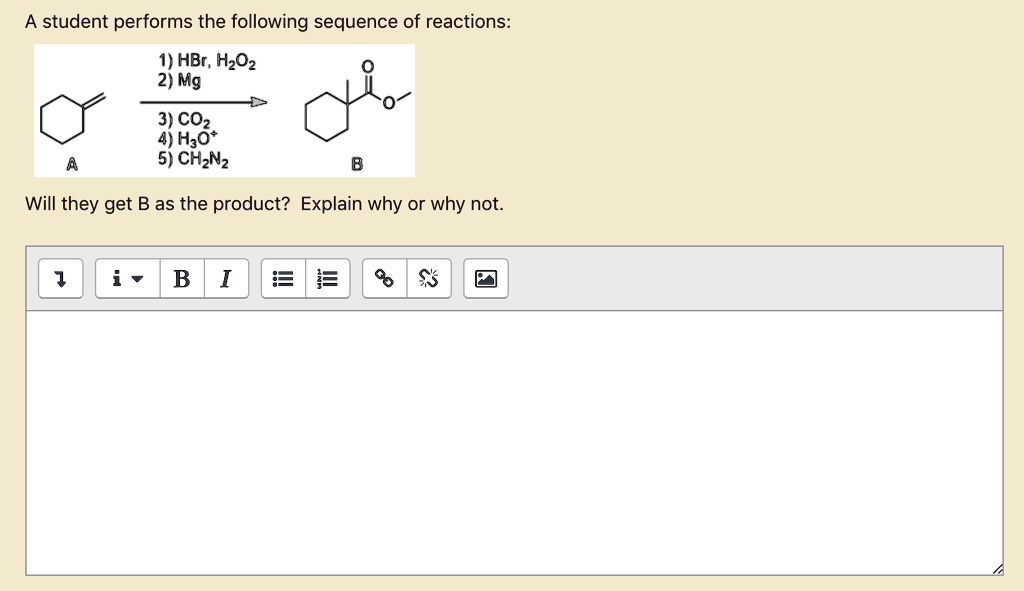The width and height of the screenshot is (1024, 591).
Task: Select the Italic formatting icon
Action: click(x=224, y=278)
